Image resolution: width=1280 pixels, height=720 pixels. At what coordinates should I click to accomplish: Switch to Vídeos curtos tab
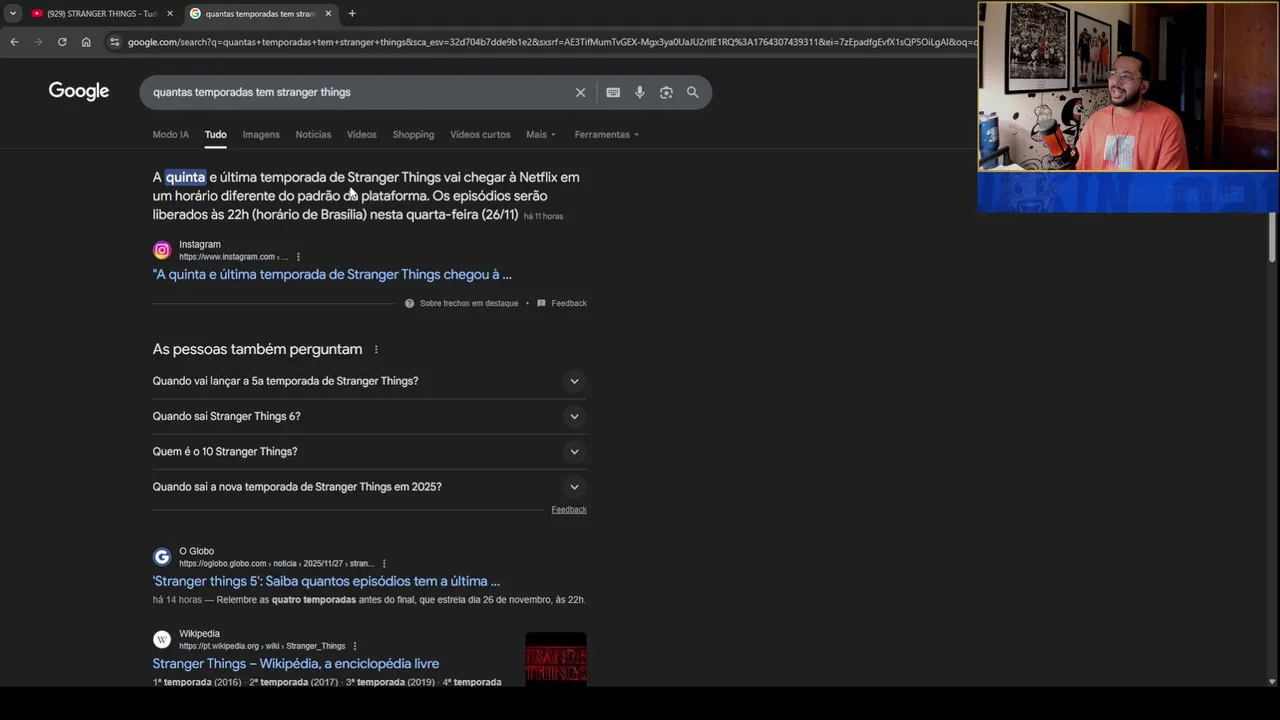point(480,134)
